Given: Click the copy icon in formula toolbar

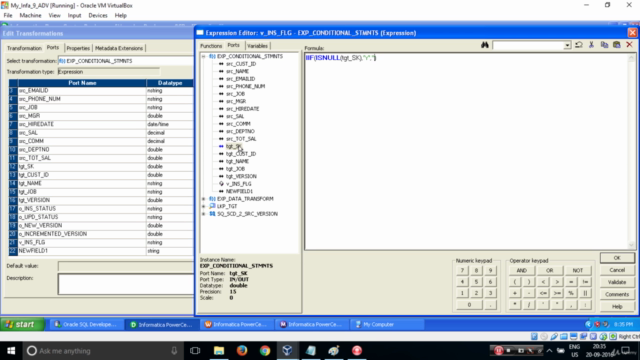Looking at the screenshot, I should pyautogui.click(x=604, y=45).
